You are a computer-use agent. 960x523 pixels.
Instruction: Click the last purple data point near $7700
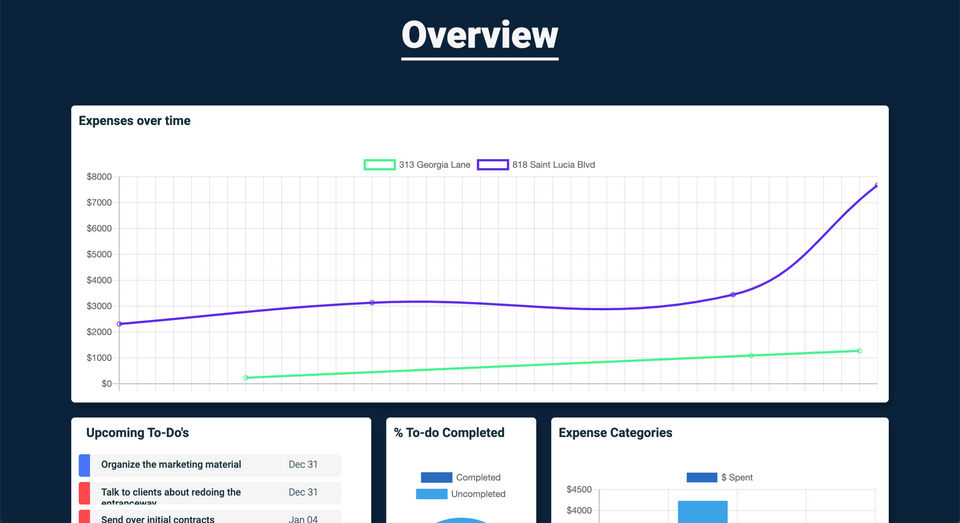tap(877, 185)
